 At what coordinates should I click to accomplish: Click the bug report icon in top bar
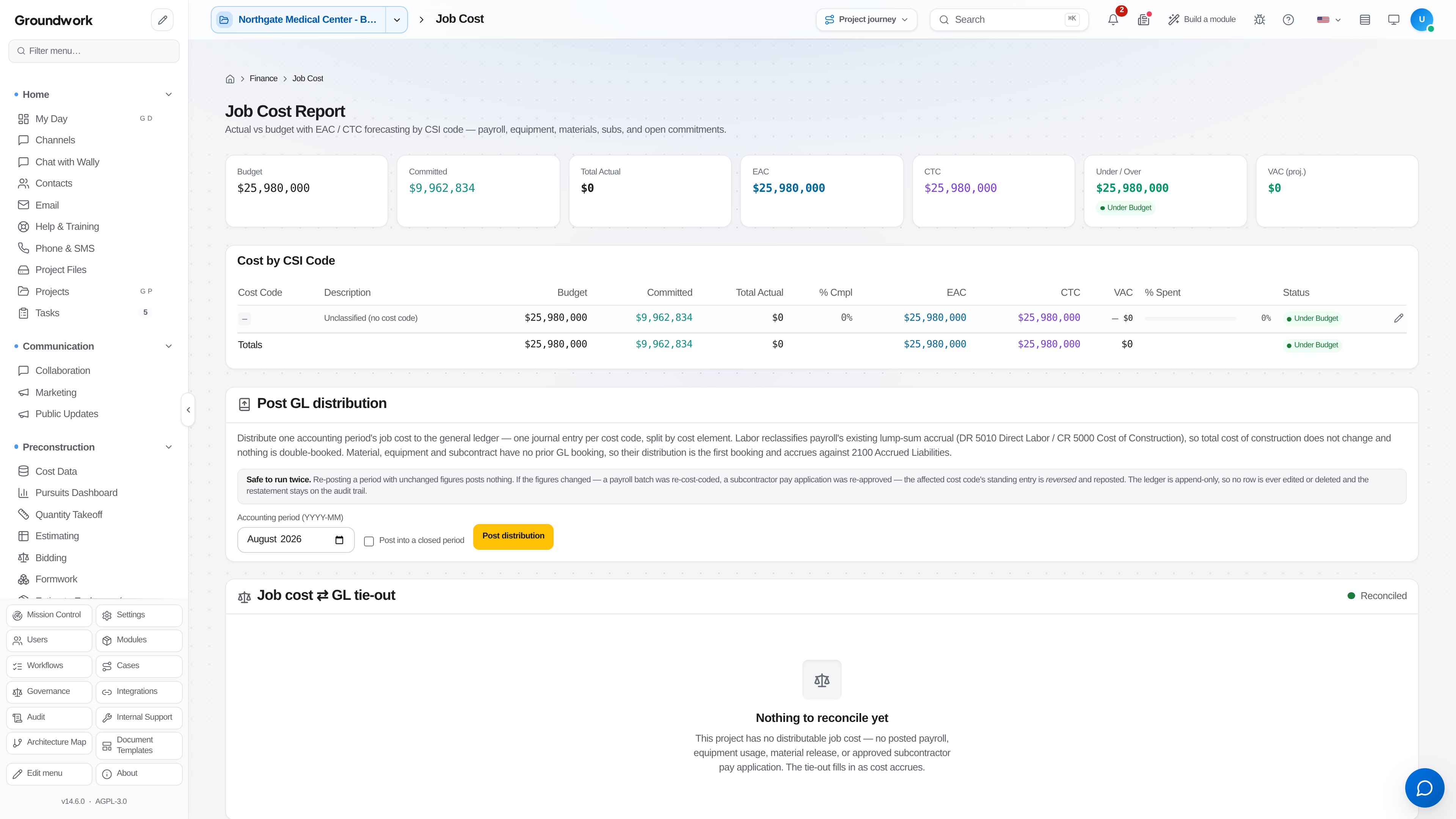coord(1259,20)
